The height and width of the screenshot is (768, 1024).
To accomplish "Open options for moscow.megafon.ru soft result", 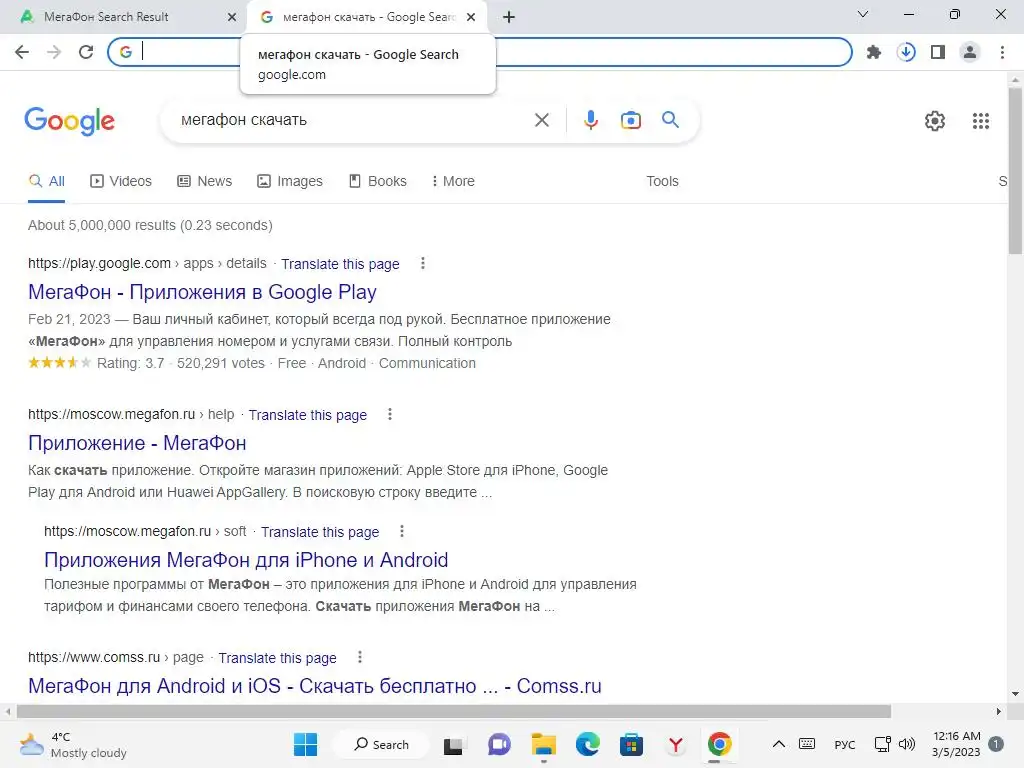I will [402, 531].
